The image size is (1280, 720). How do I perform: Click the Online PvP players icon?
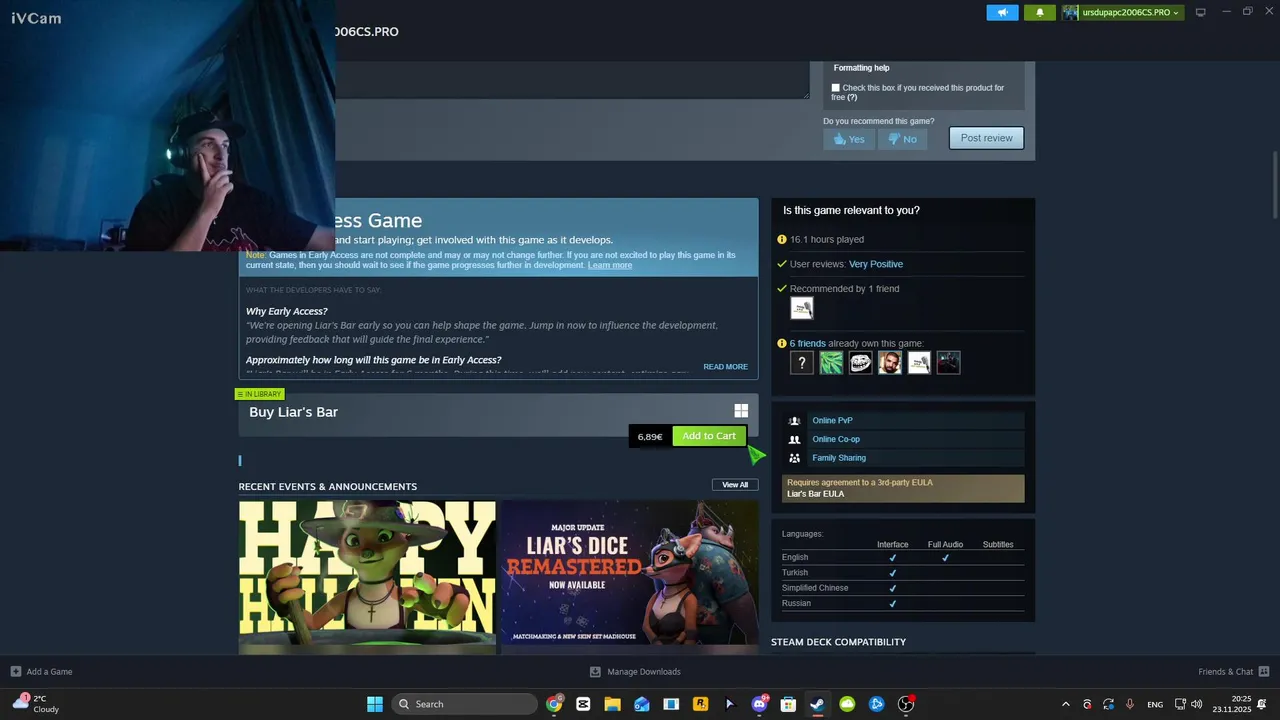[x=794, y=421]
